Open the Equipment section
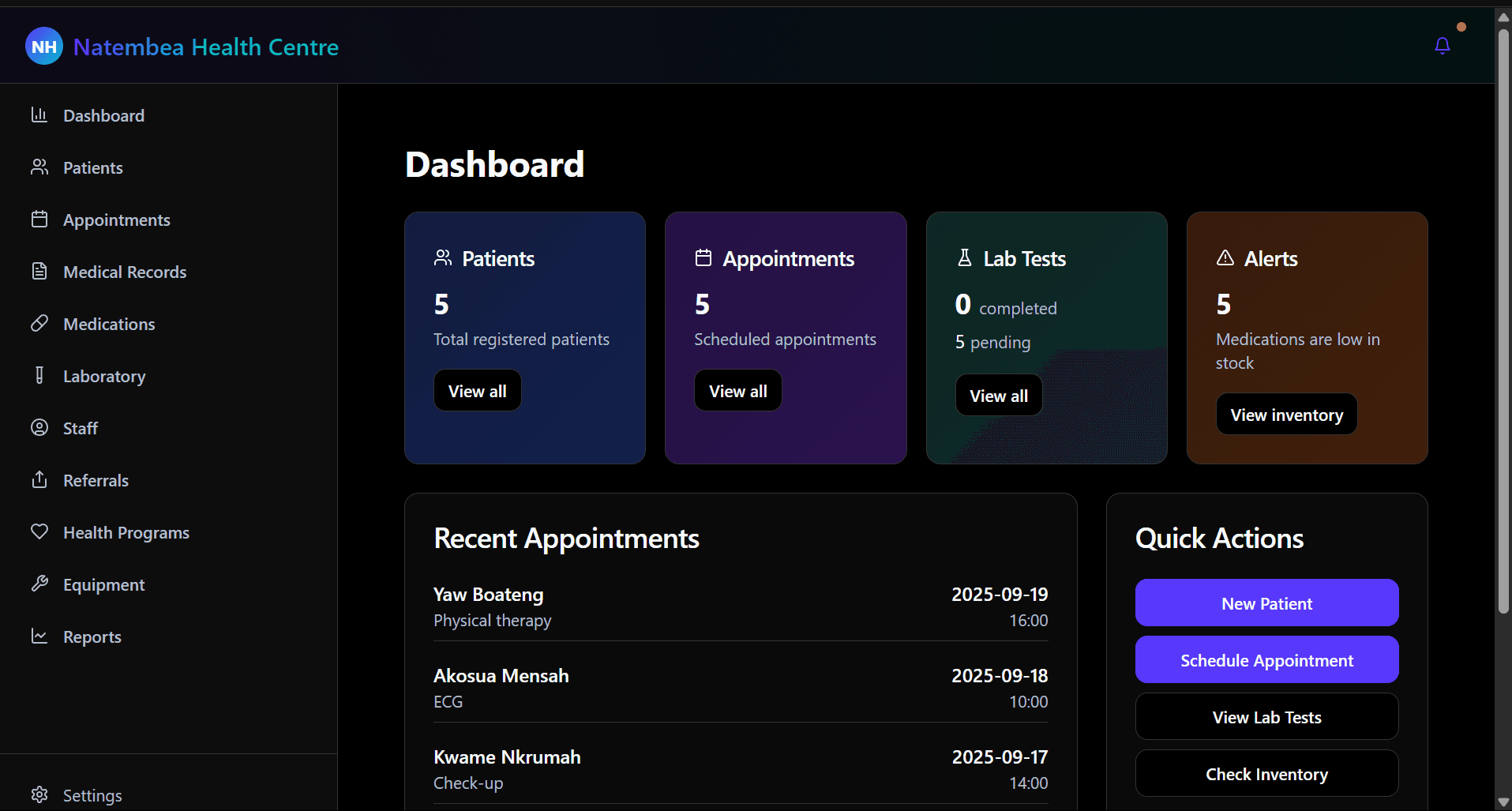Viewport: 1512px width, 811px height. tap(168, 584)
